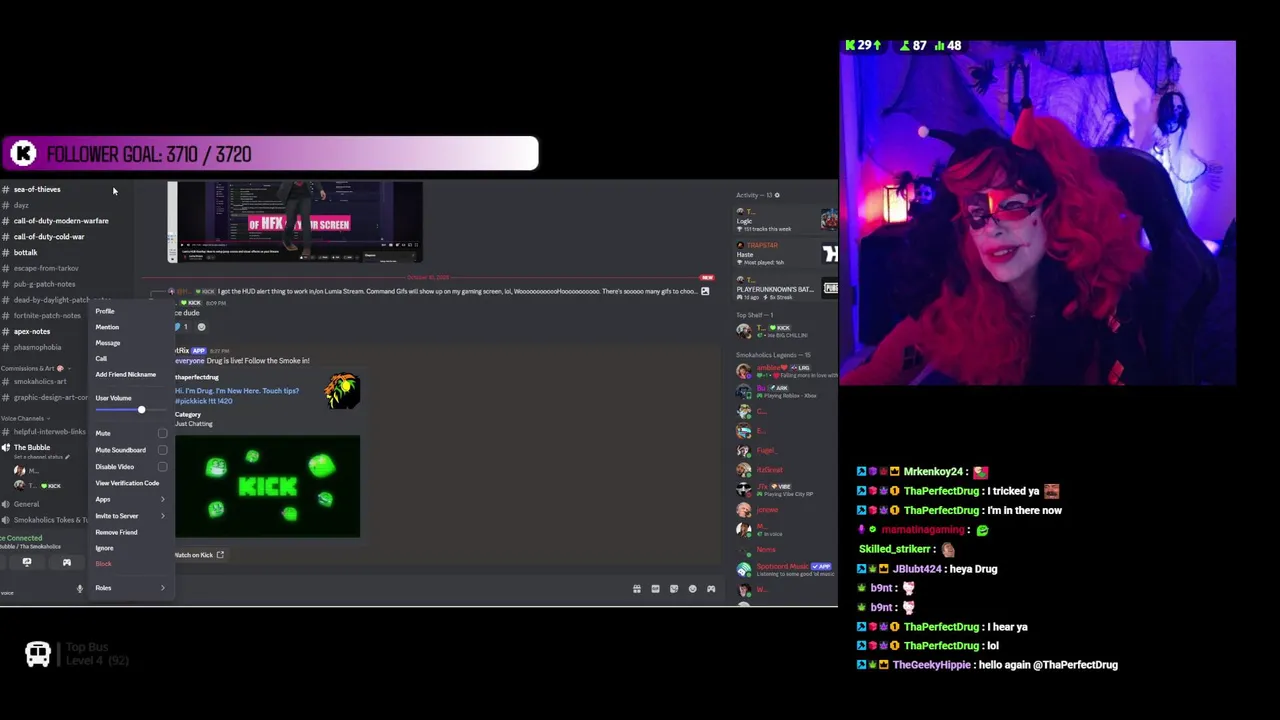1280x720 pixels.
Task: Click the gift icon in chat bar
Action: [636, 589]
